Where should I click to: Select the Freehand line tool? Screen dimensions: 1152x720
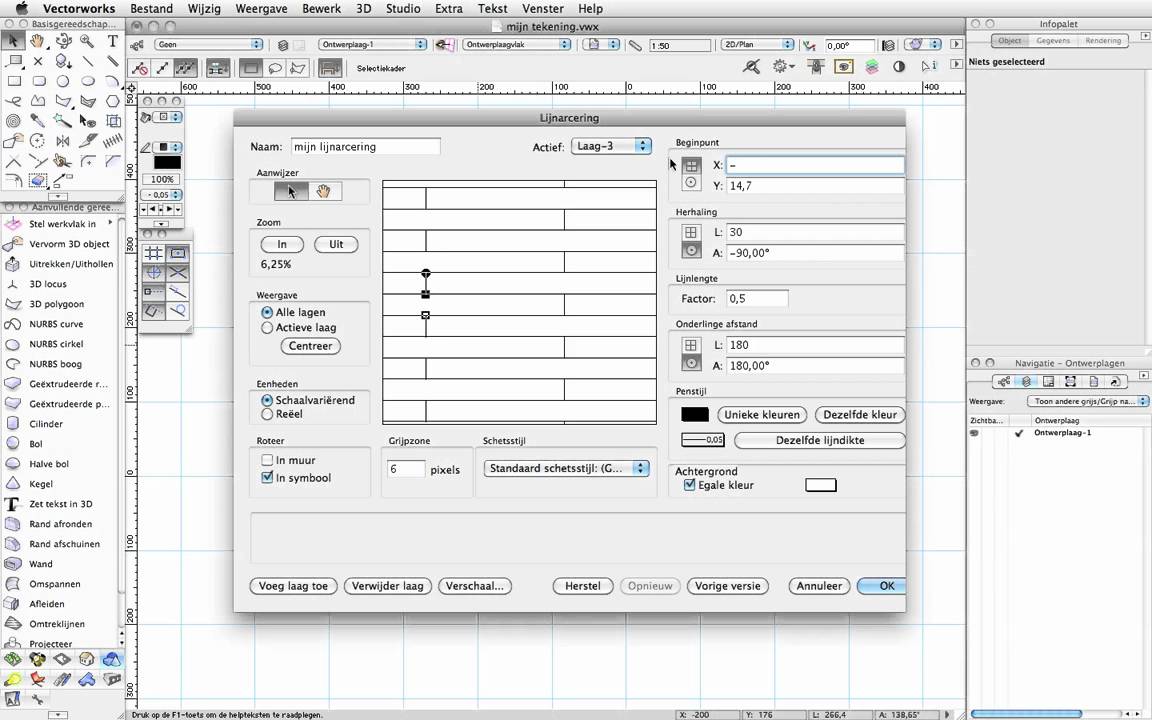point(14,101)
